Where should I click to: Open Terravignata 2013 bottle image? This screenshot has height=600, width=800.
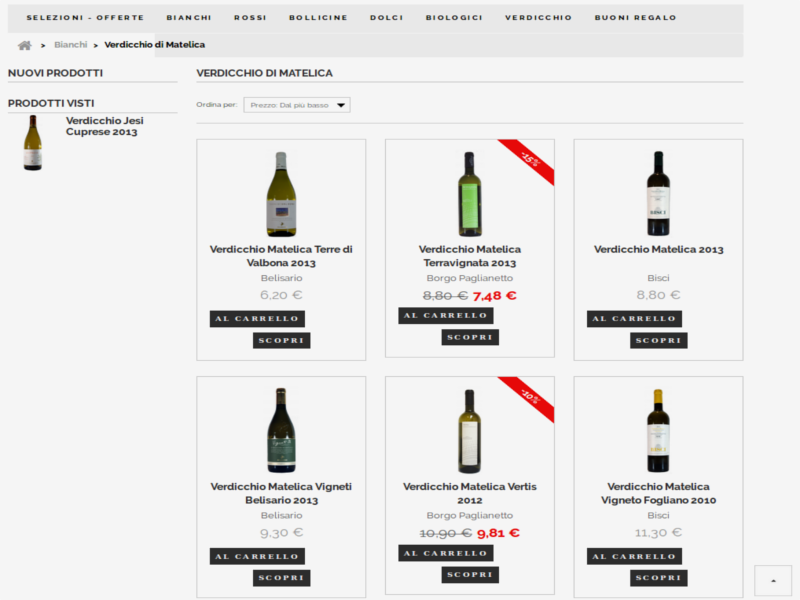470,194
